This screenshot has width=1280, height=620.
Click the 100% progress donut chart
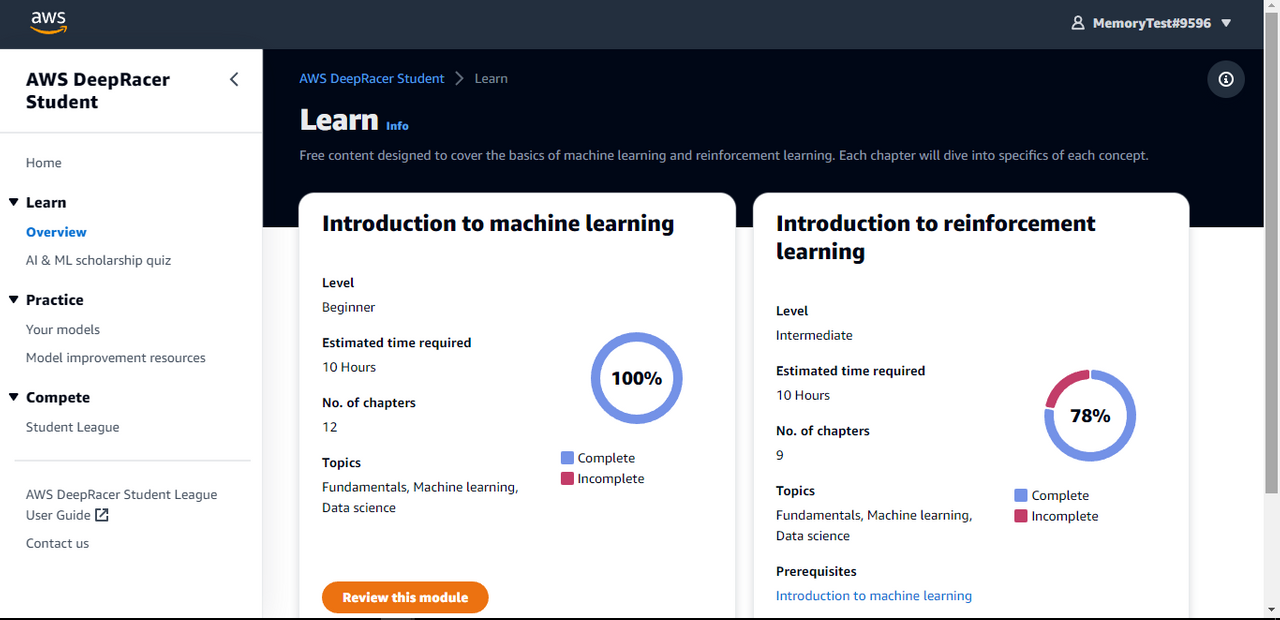coord(637,378)
